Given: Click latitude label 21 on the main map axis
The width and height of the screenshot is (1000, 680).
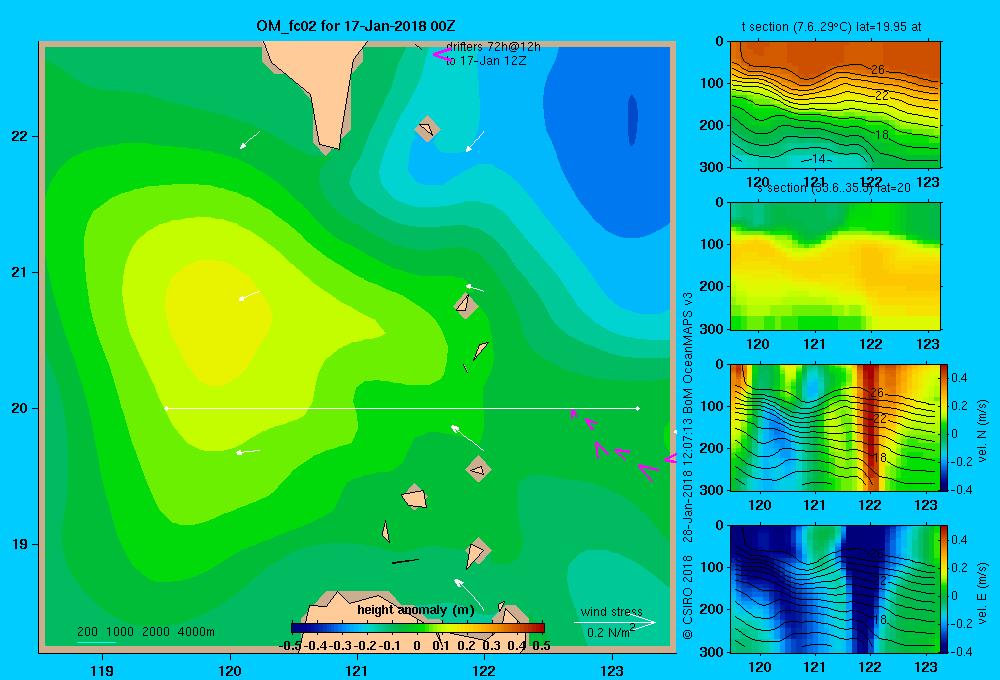Looking at the screenshot, I should pos(20,272).
